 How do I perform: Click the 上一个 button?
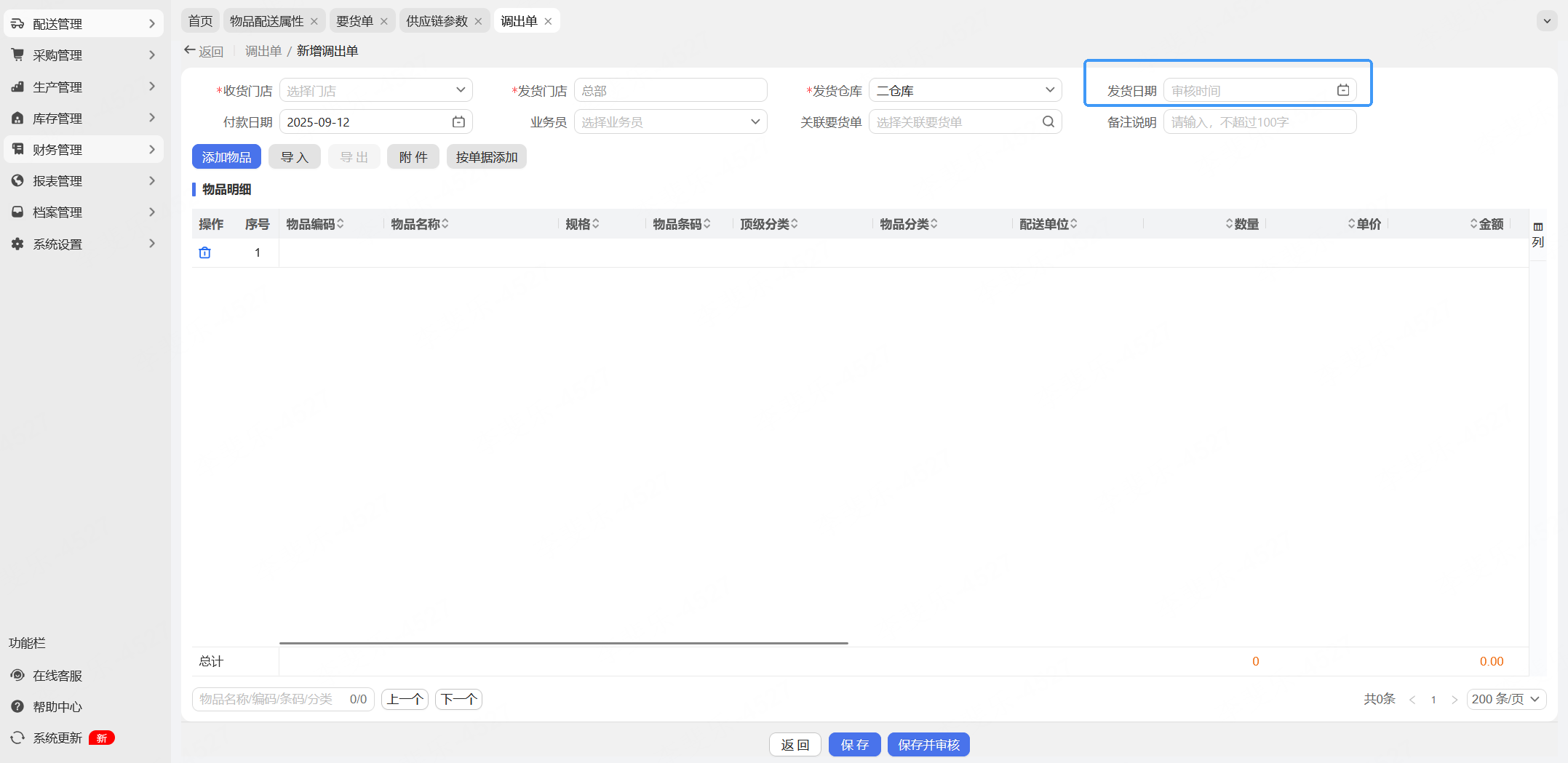[405, 699]
